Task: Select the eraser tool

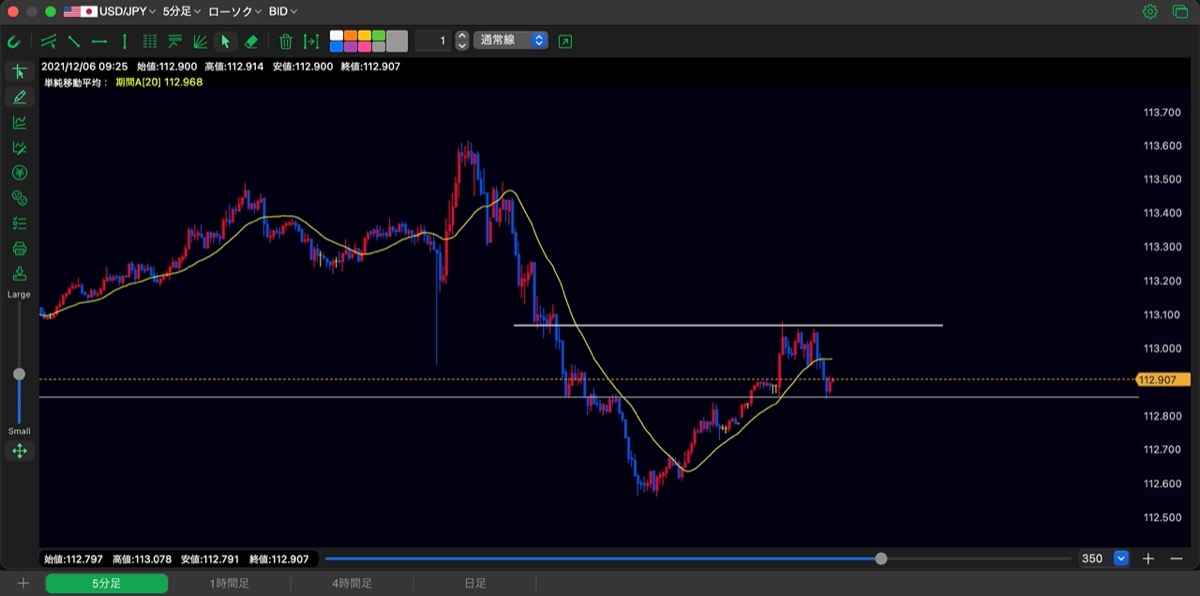Action: 251,41
